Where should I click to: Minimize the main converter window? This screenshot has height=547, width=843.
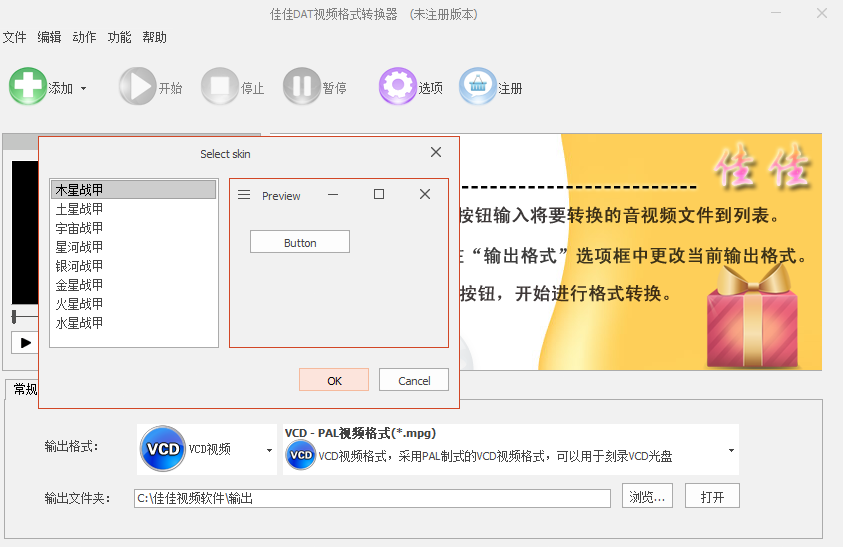pyautogui.click(x=776, y=13)
